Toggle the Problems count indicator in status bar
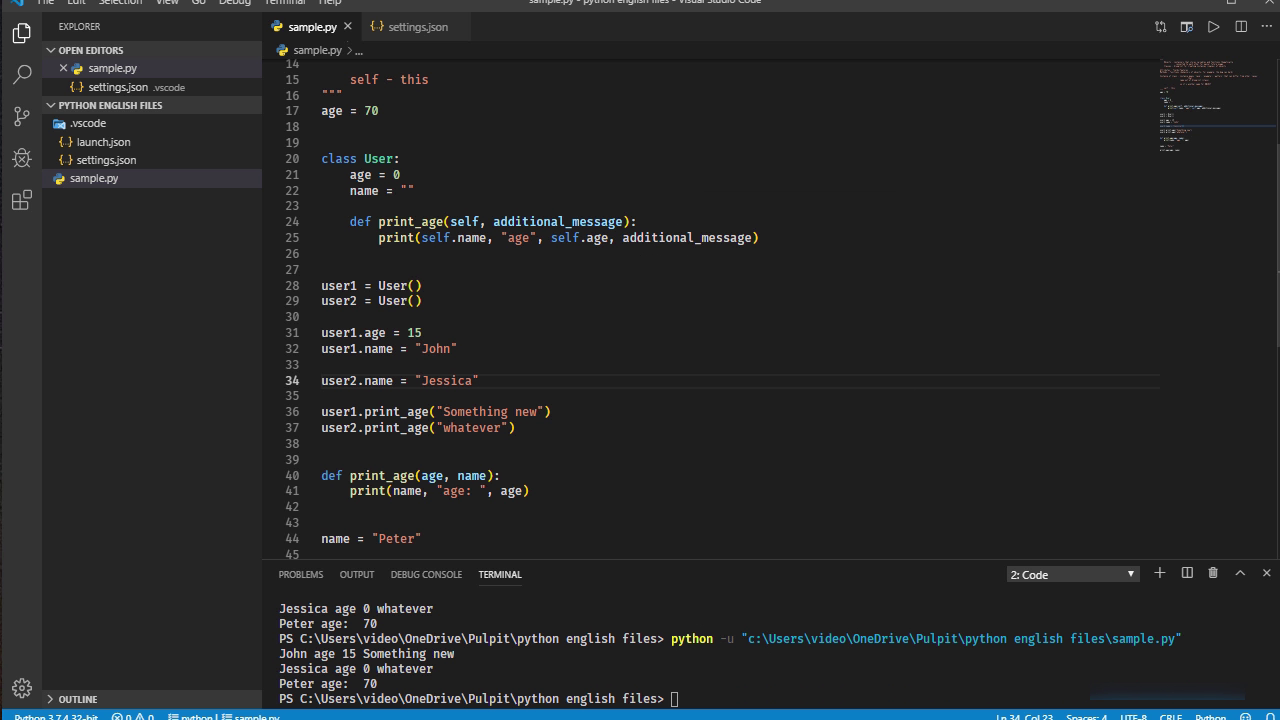The width and height of the screenshot is (1280, 720). [130, 717]
